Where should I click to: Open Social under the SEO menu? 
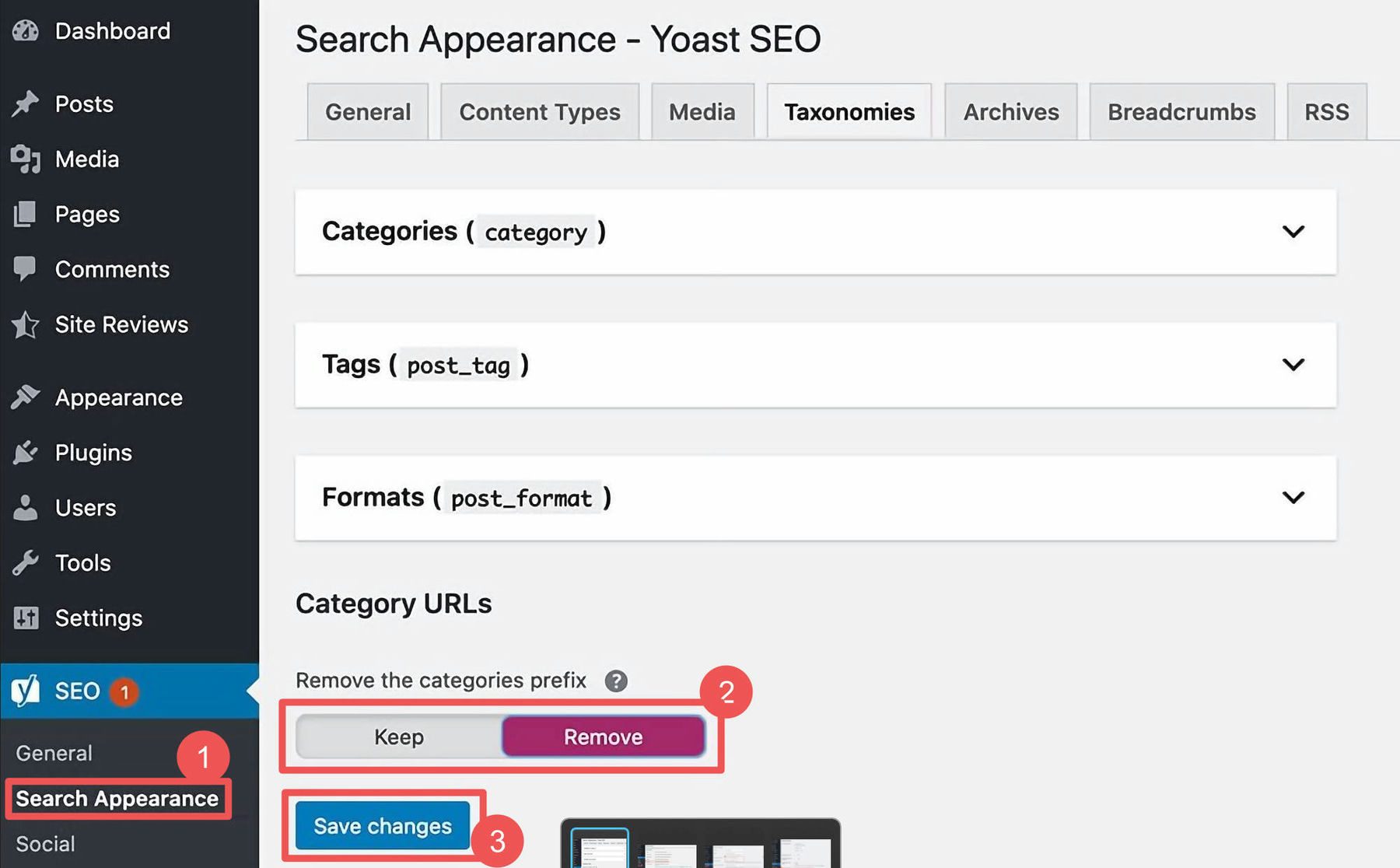45,843
